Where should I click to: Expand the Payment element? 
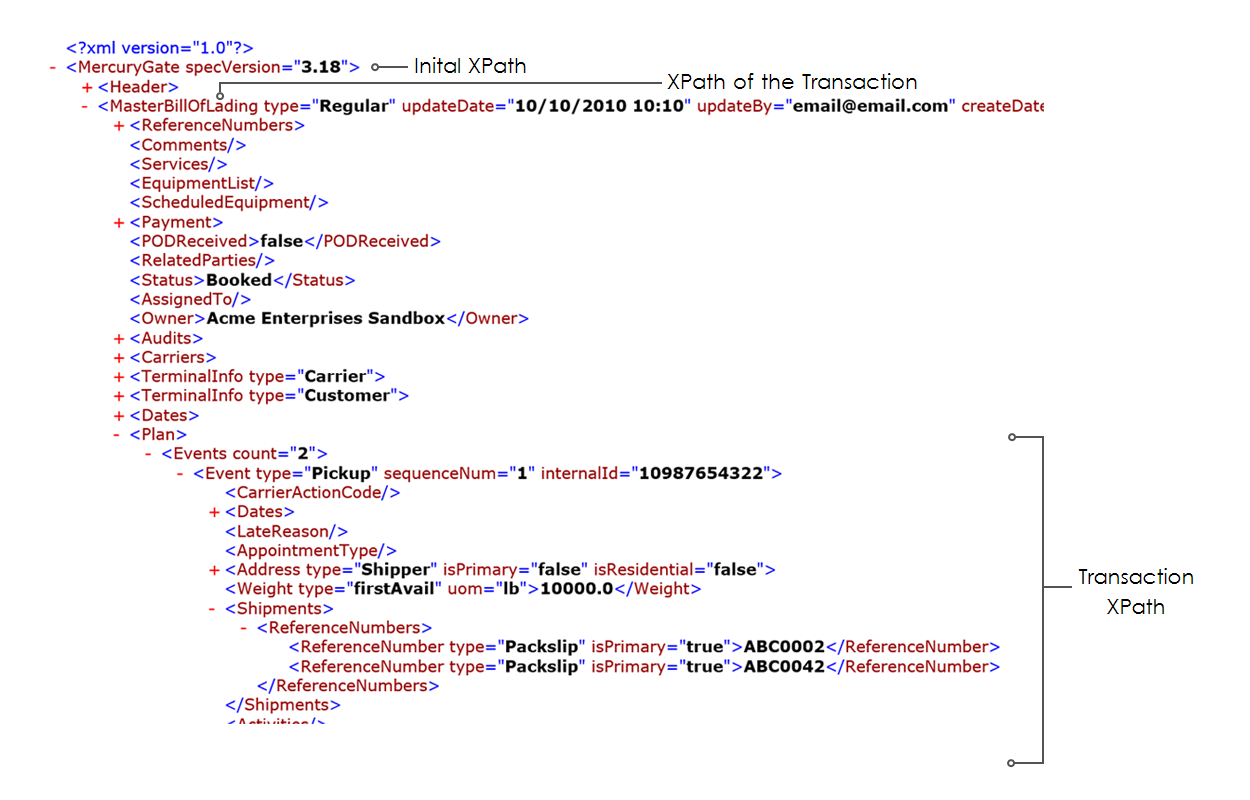coord(119,223)
